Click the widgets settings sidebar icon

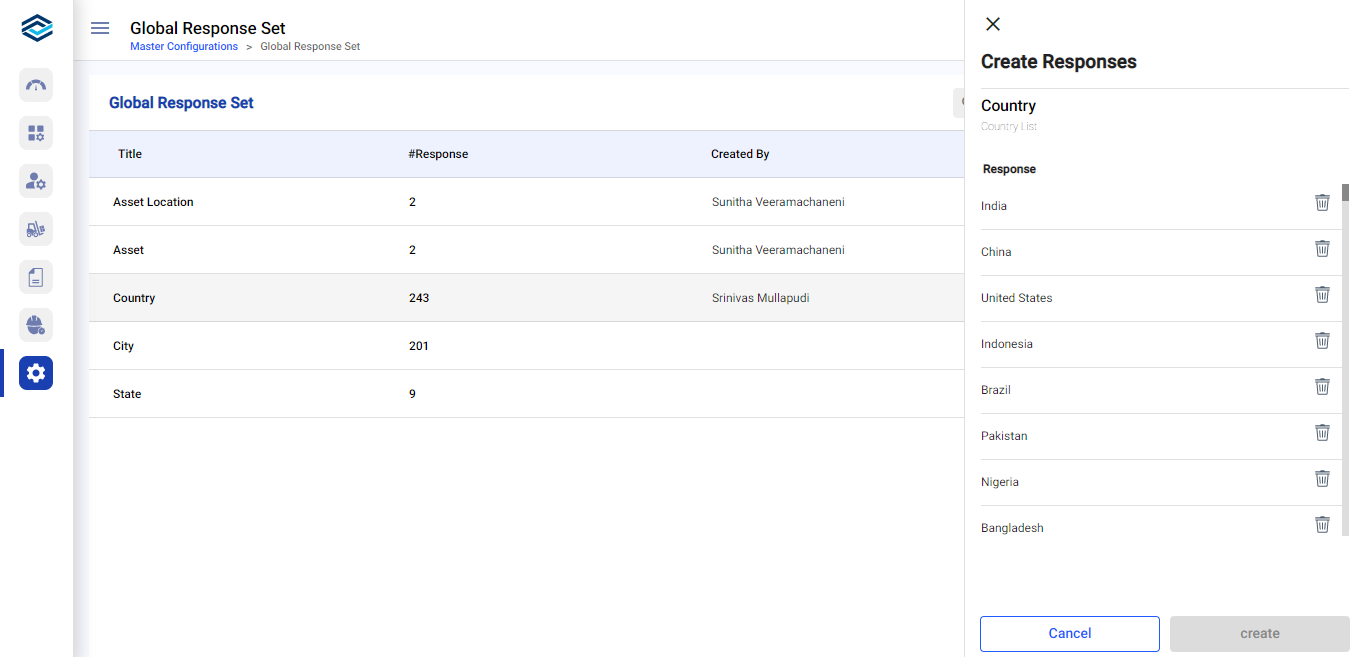36,133
